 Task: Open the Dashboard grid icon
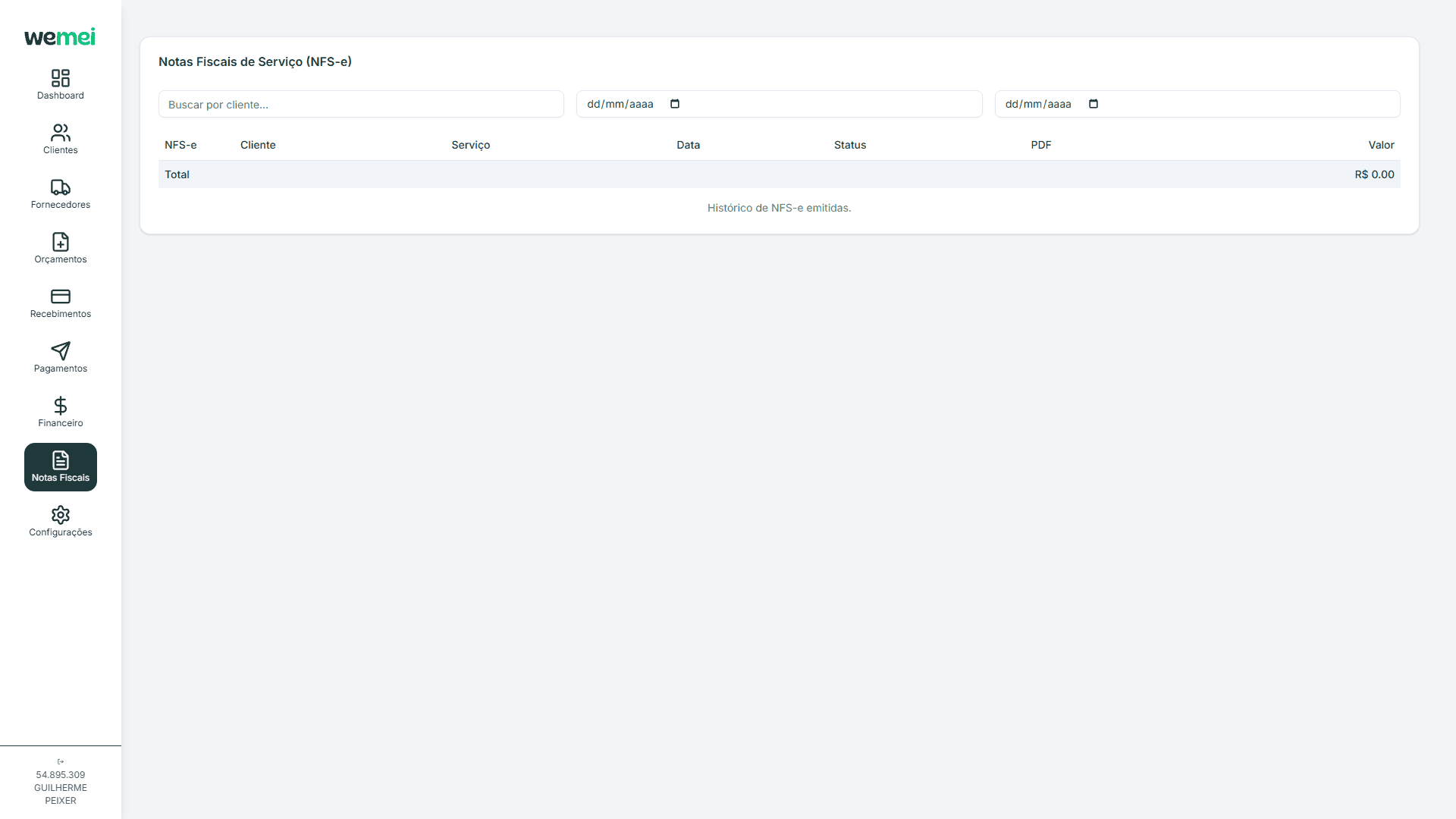61,78
